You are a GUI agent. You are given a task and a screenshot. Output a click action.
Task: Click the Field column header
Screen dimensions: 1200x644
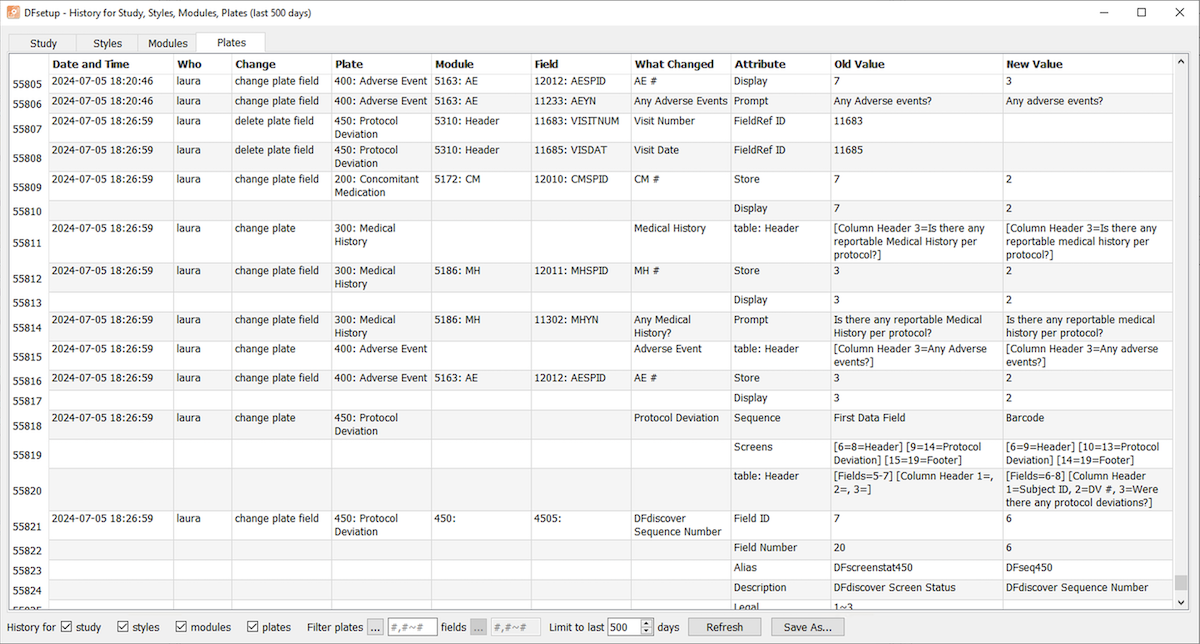click(x=581, y=64)
